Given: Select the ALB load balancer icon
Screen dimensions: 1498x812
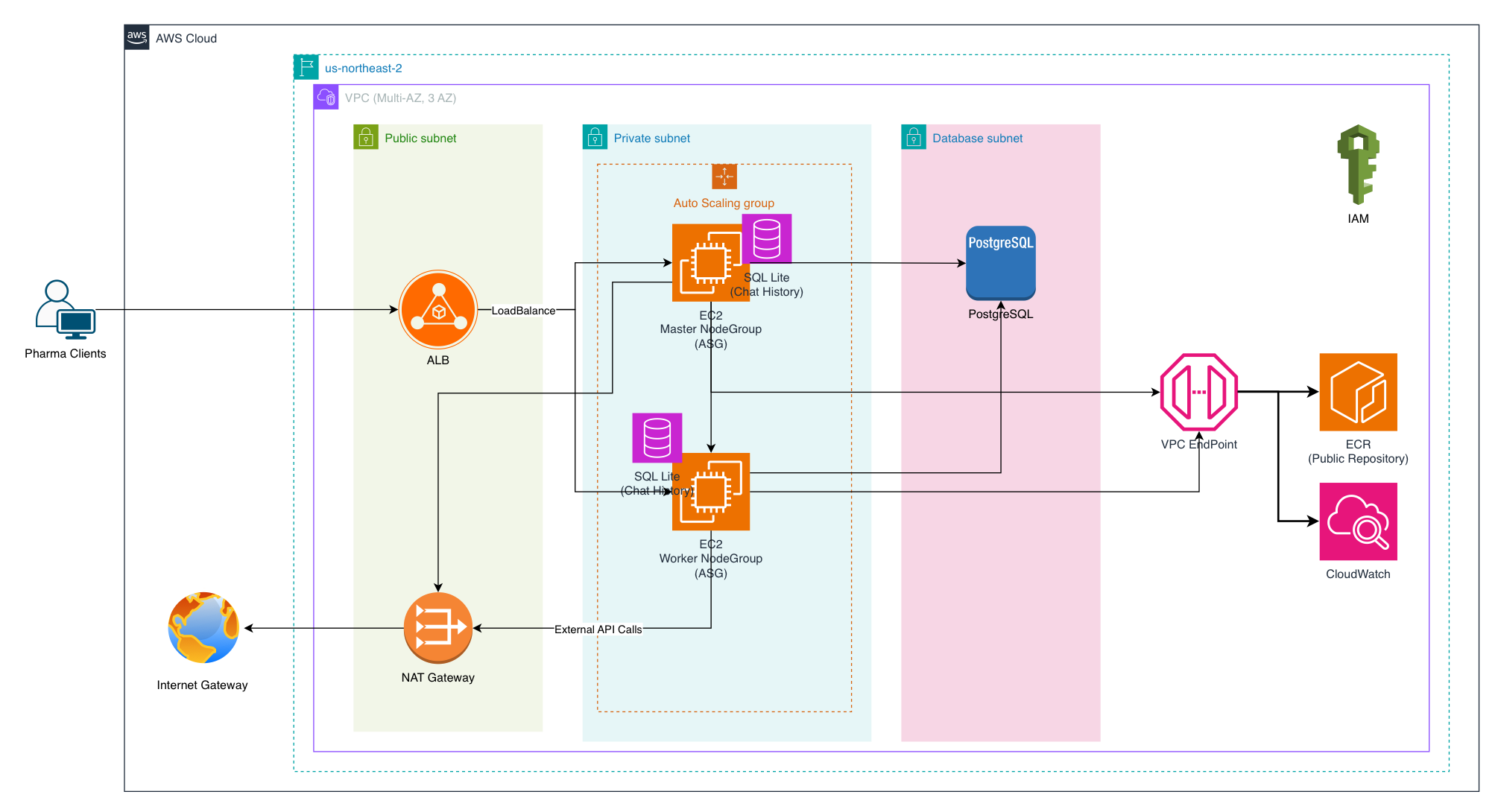Looking at the screenshot, I should [x=438, y=309].
